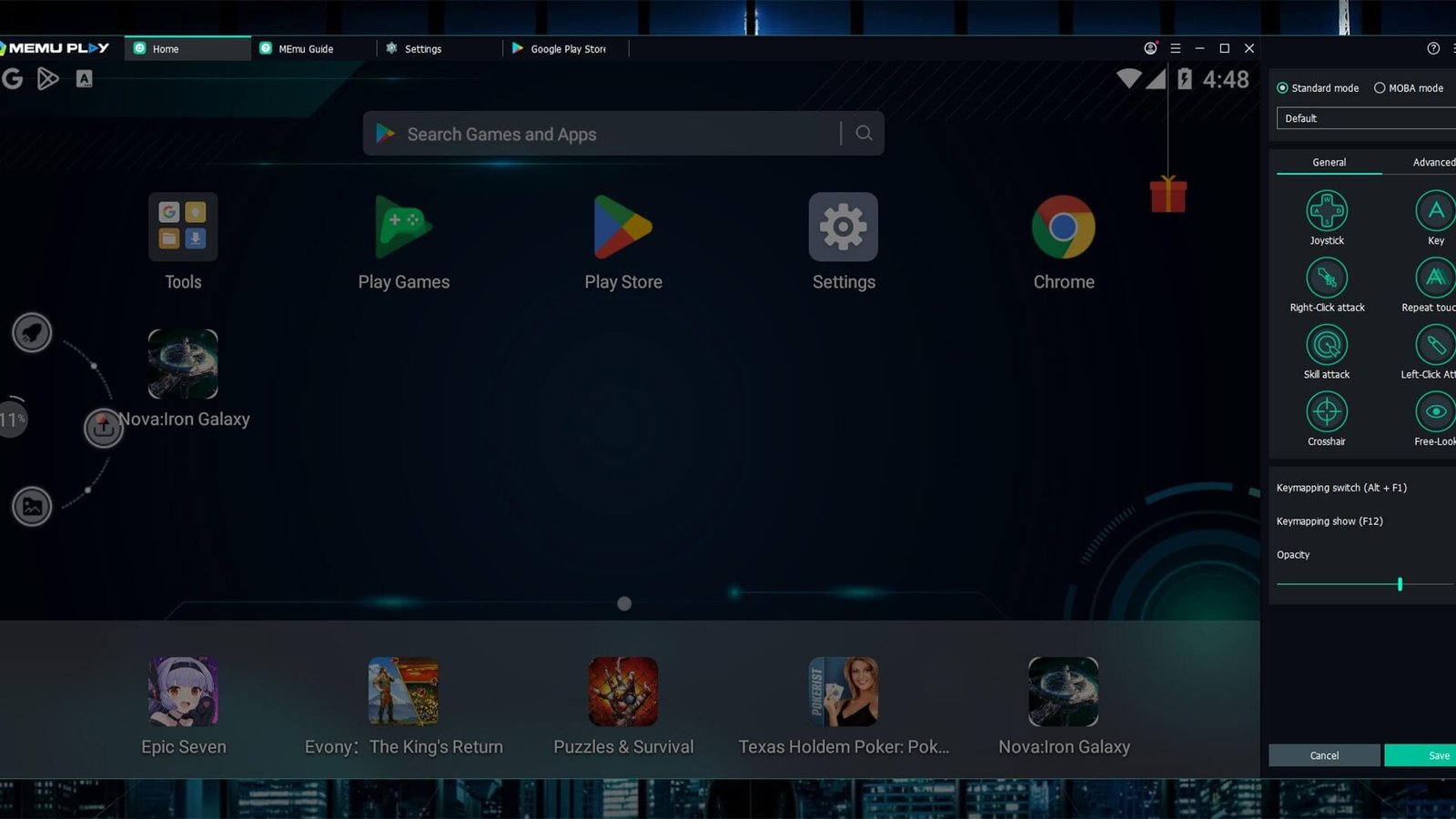
Task: Switch to the MEmu Guide tab
Action: pyautogui.click(x=314, y=48)
